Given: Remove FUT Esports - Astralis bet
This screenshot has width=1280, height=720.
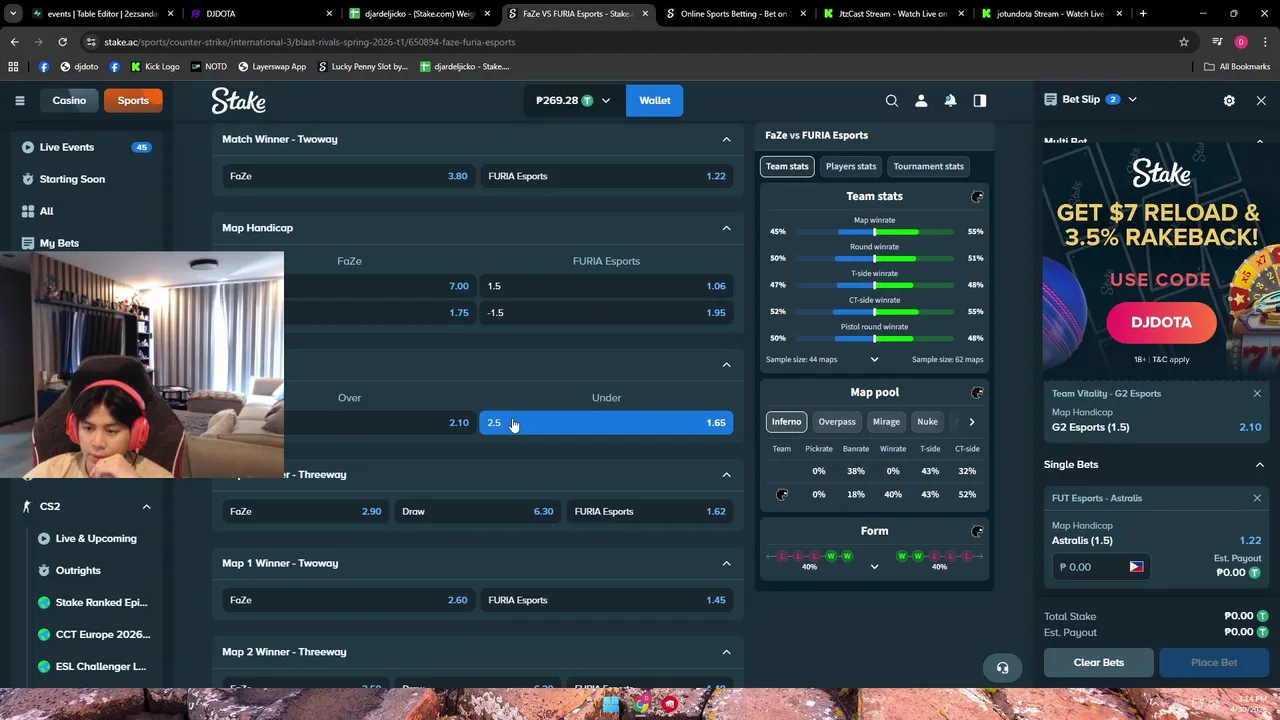Looking at the screenshot, I should click(x=1257, y=498).
